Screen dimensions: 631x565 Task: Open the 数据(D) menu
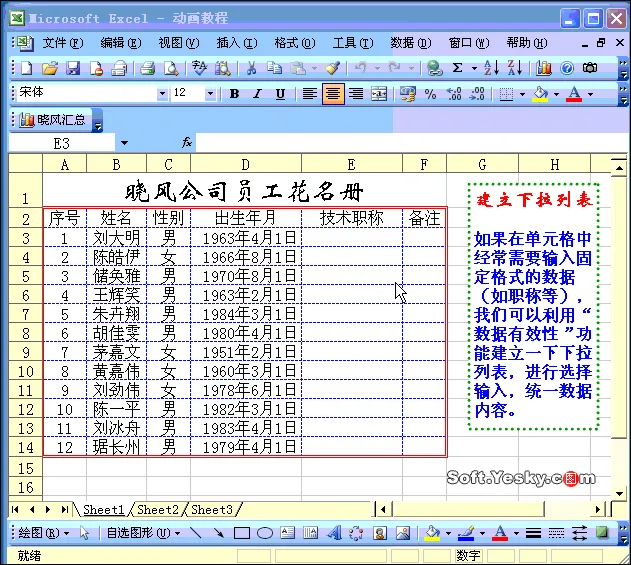point(410,43)
